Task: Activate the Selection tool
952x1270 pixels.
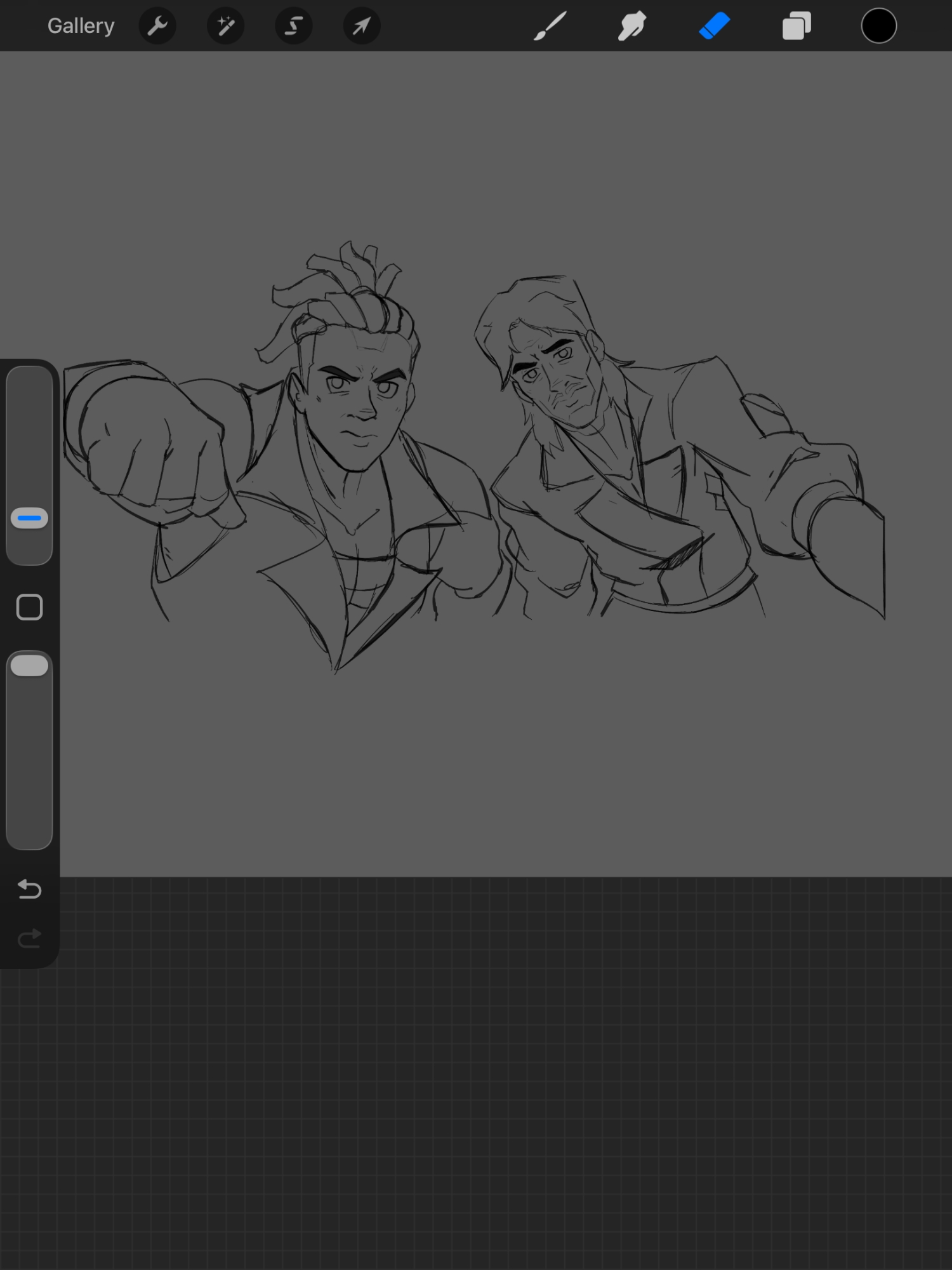Action: (293, 26)
